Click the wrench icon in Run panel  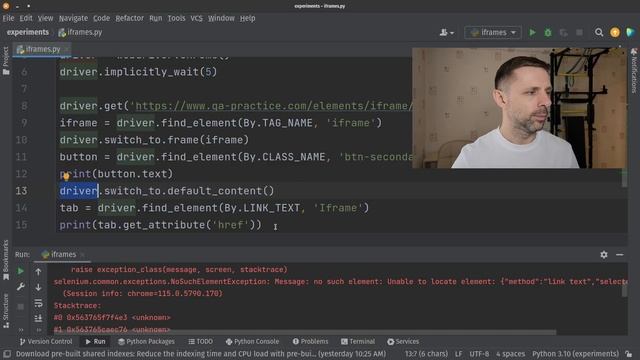click(x=20, y=287)
